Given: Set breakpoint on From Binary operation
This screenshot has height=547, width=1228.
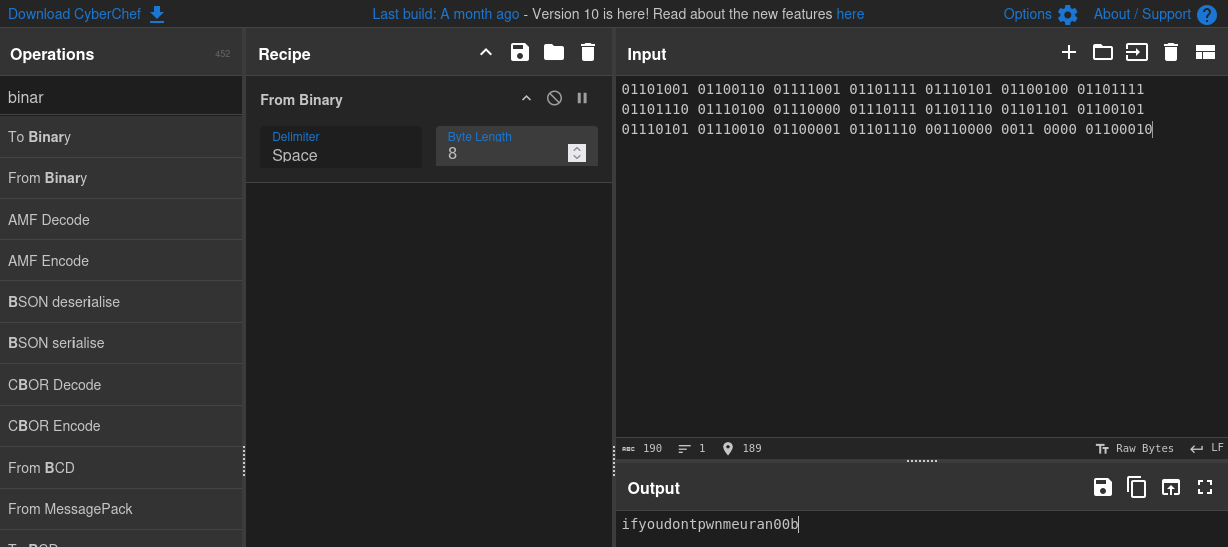Looking at the screenshot, I should (x=582, y=99).
